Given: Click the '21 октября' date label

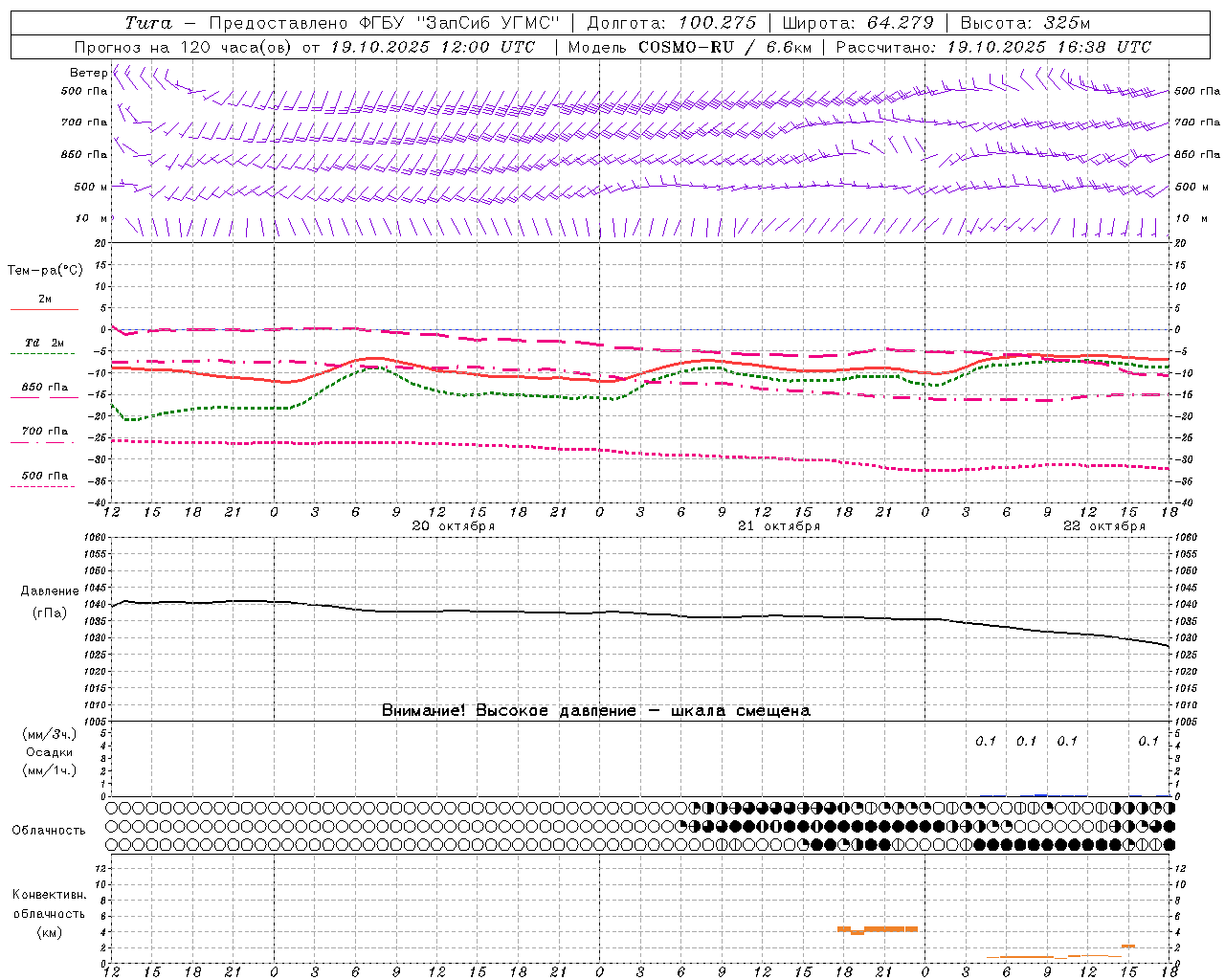Looking at the screenshot, I should 779,526.
